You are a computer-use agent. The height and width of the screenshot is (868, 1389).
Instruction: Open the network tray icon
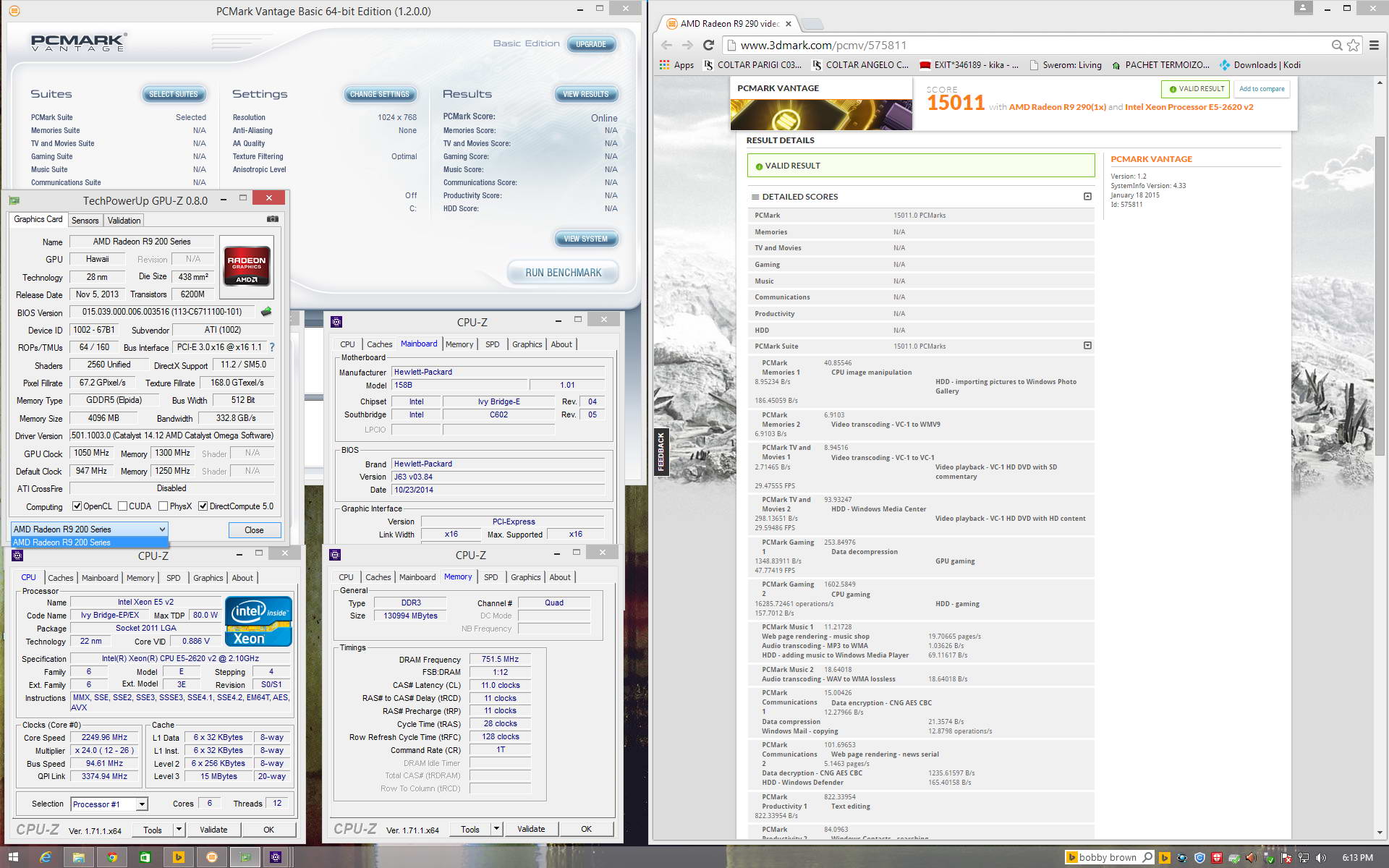(1304, 858)
